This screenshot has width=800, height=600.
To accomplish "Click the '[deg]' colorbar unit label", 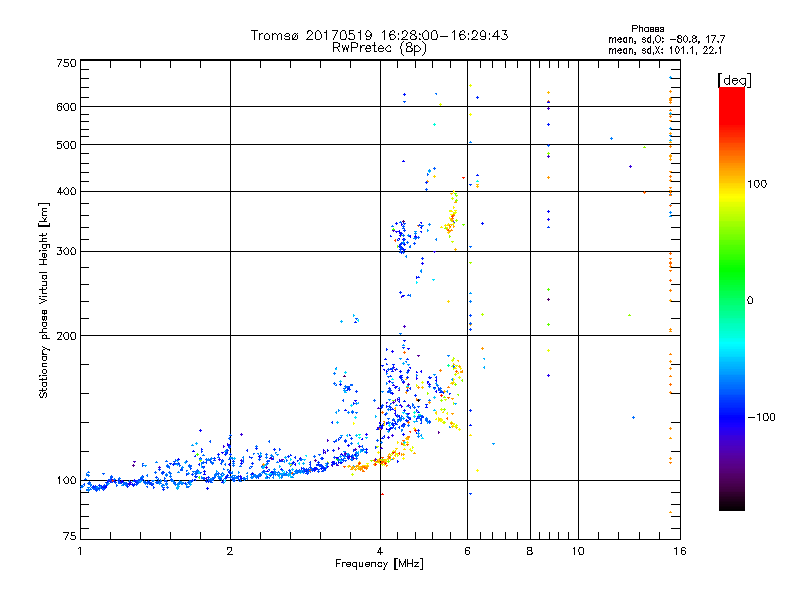I will [734, 80].
